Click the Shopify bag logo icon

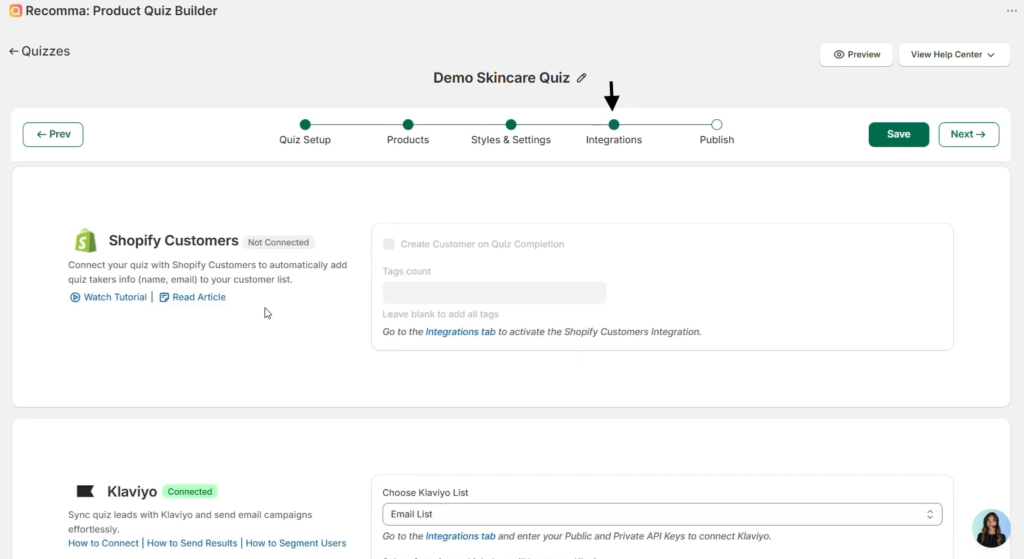click(x=86, y=241)
